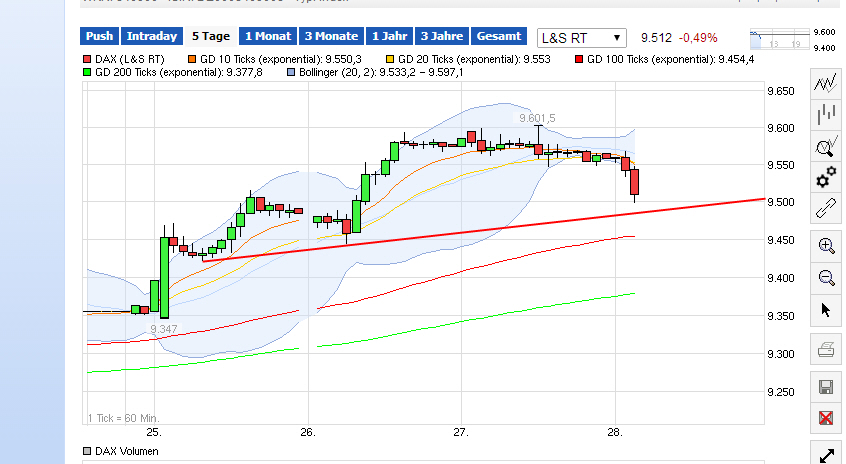Save the chart with floppy icon
The image size is (846, 464).
825,387
